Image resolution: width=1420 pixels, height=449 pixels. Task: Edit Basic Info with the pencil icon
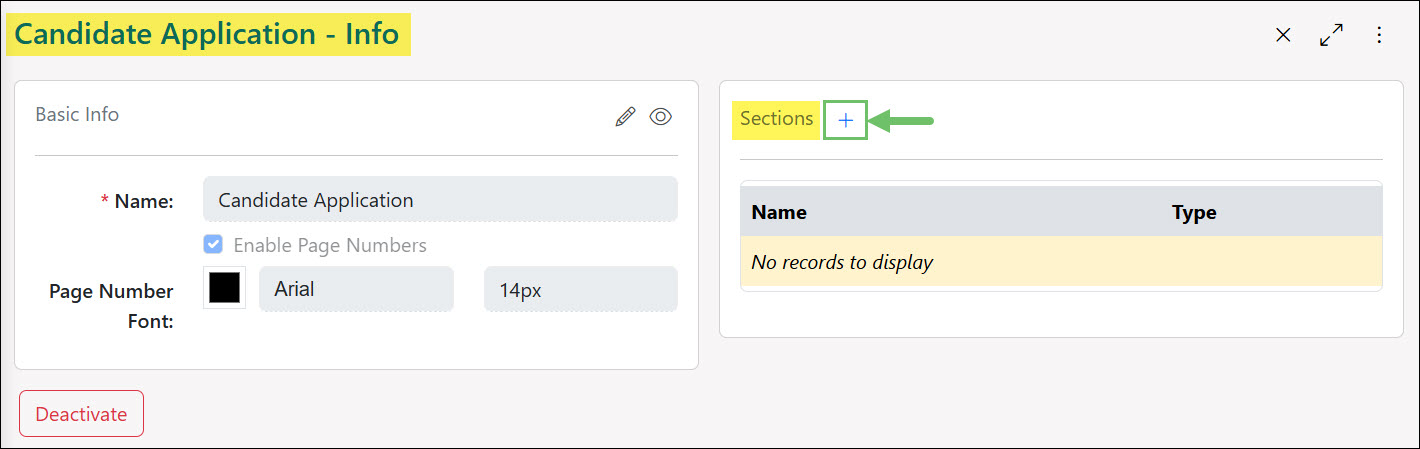[626, 116]
